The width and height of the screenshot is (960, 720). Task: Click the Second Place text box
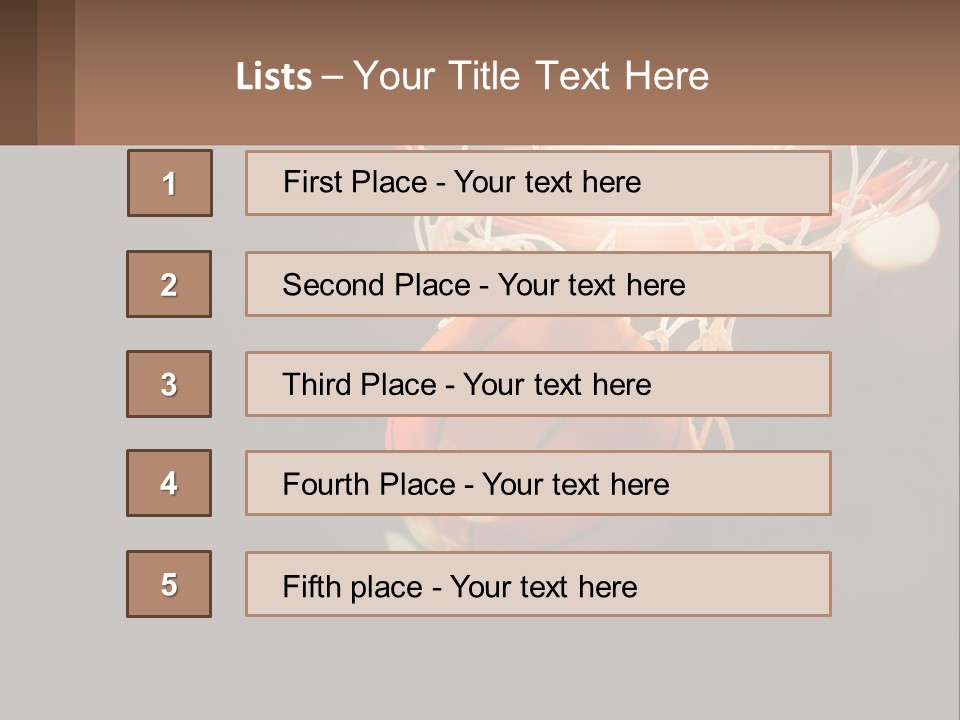538,284
